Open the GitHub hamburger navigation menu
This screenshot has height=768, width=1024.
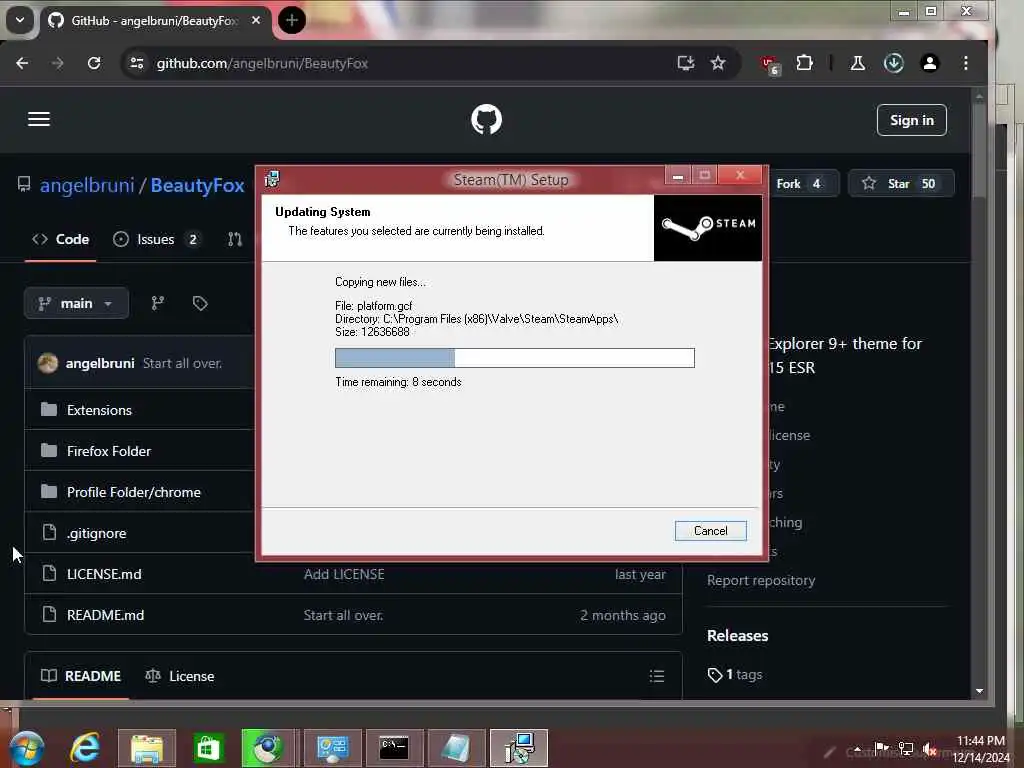39,119
